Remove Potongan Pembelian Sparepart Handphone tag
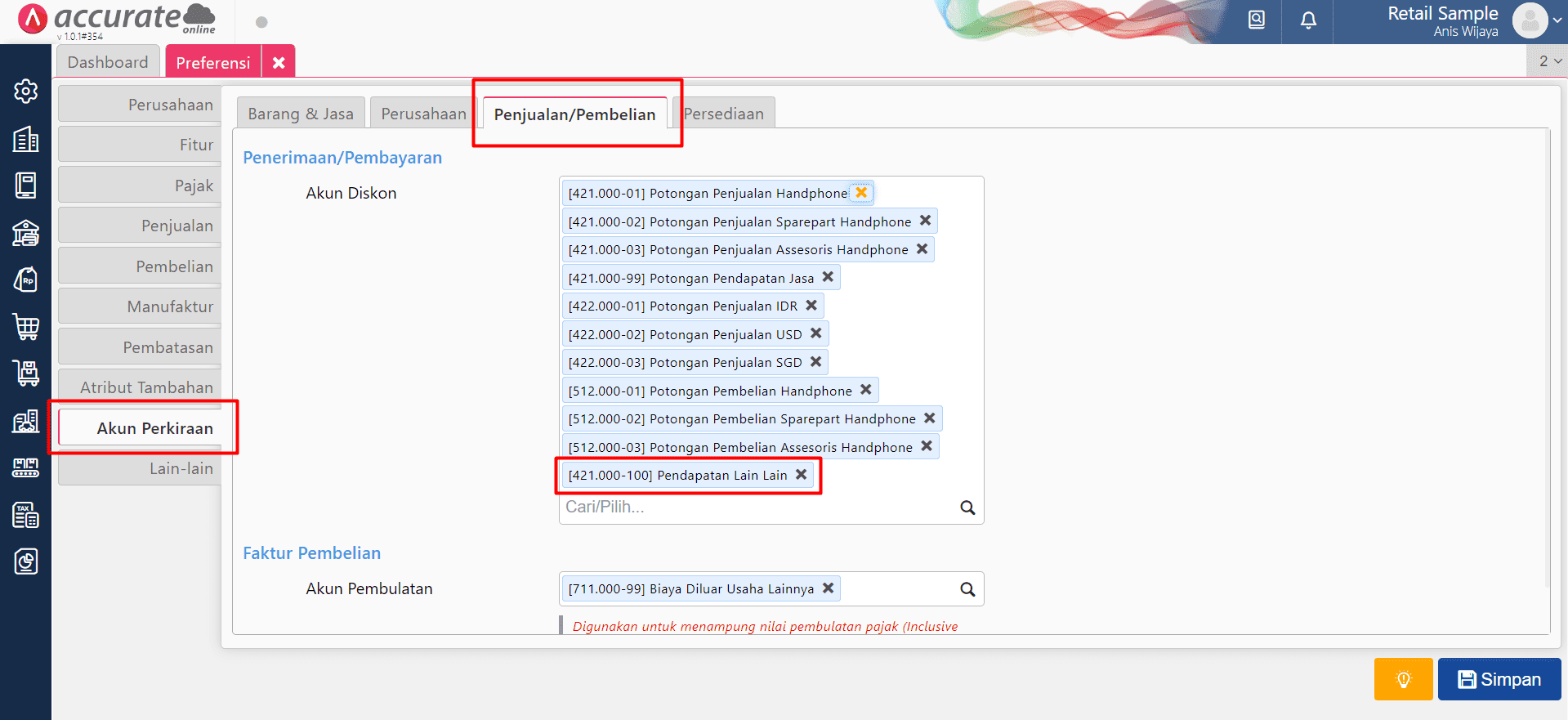The image size is (1568, 720). coord(929,418)
